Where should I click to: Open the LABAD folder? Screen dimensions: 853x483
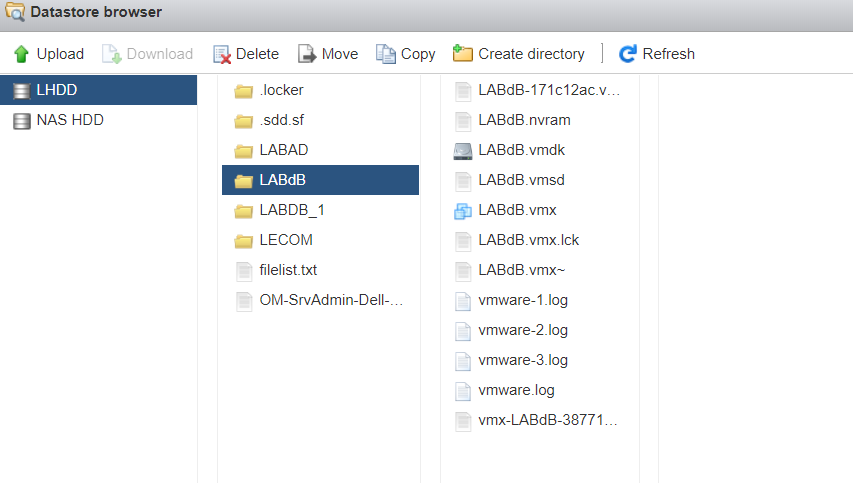[320, 150]
